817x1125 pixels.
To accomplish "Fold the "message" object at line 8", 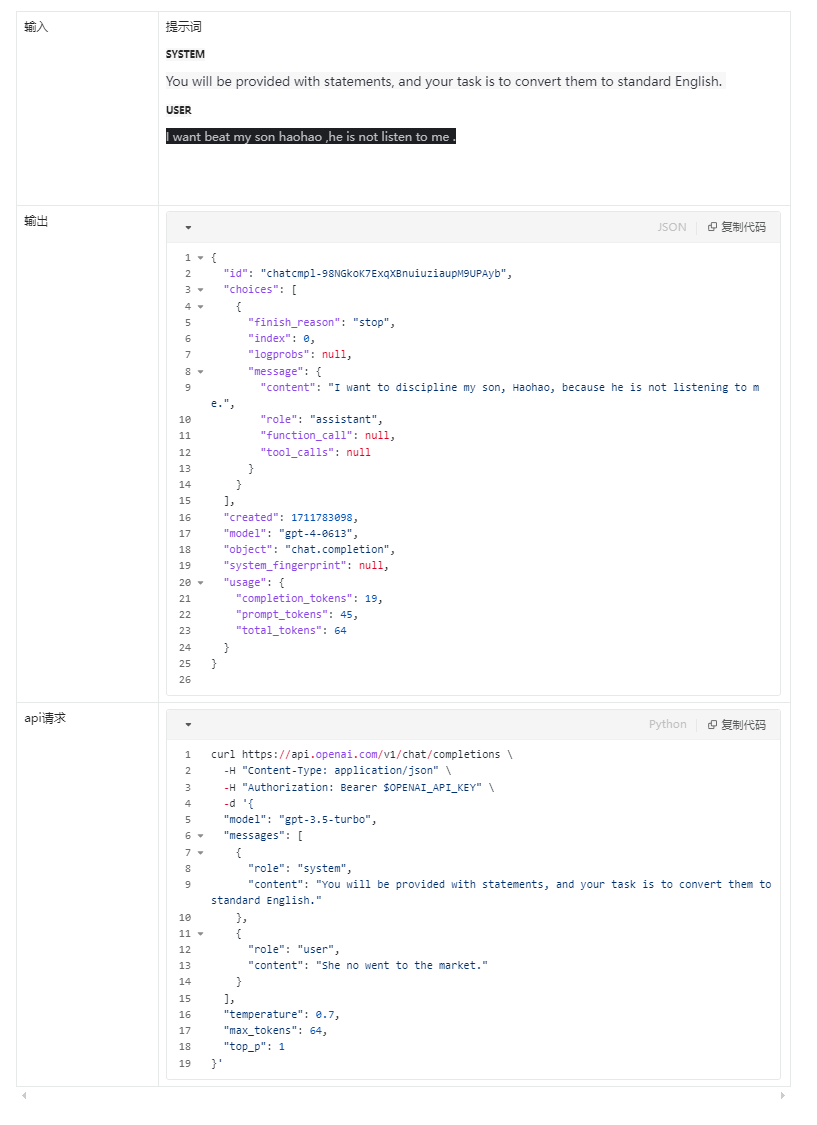I will coord(201,371).
